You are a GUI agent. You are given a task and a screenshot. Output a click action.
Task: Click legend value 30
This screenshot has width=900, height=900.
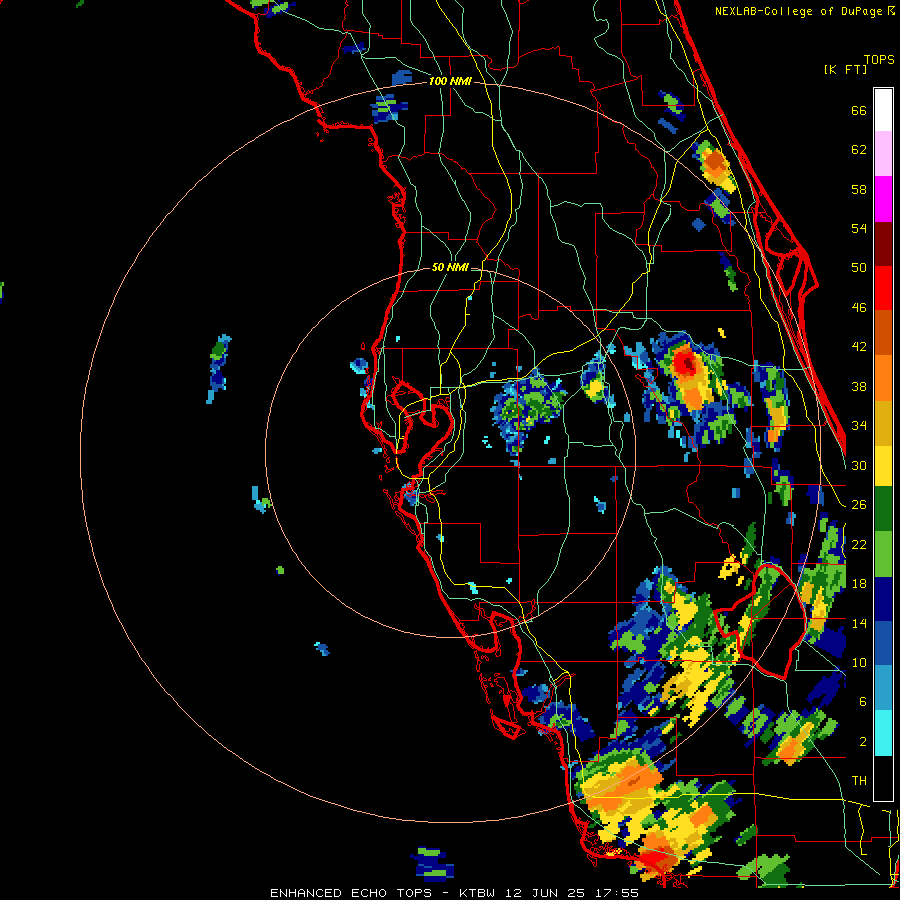click(859, 465)
